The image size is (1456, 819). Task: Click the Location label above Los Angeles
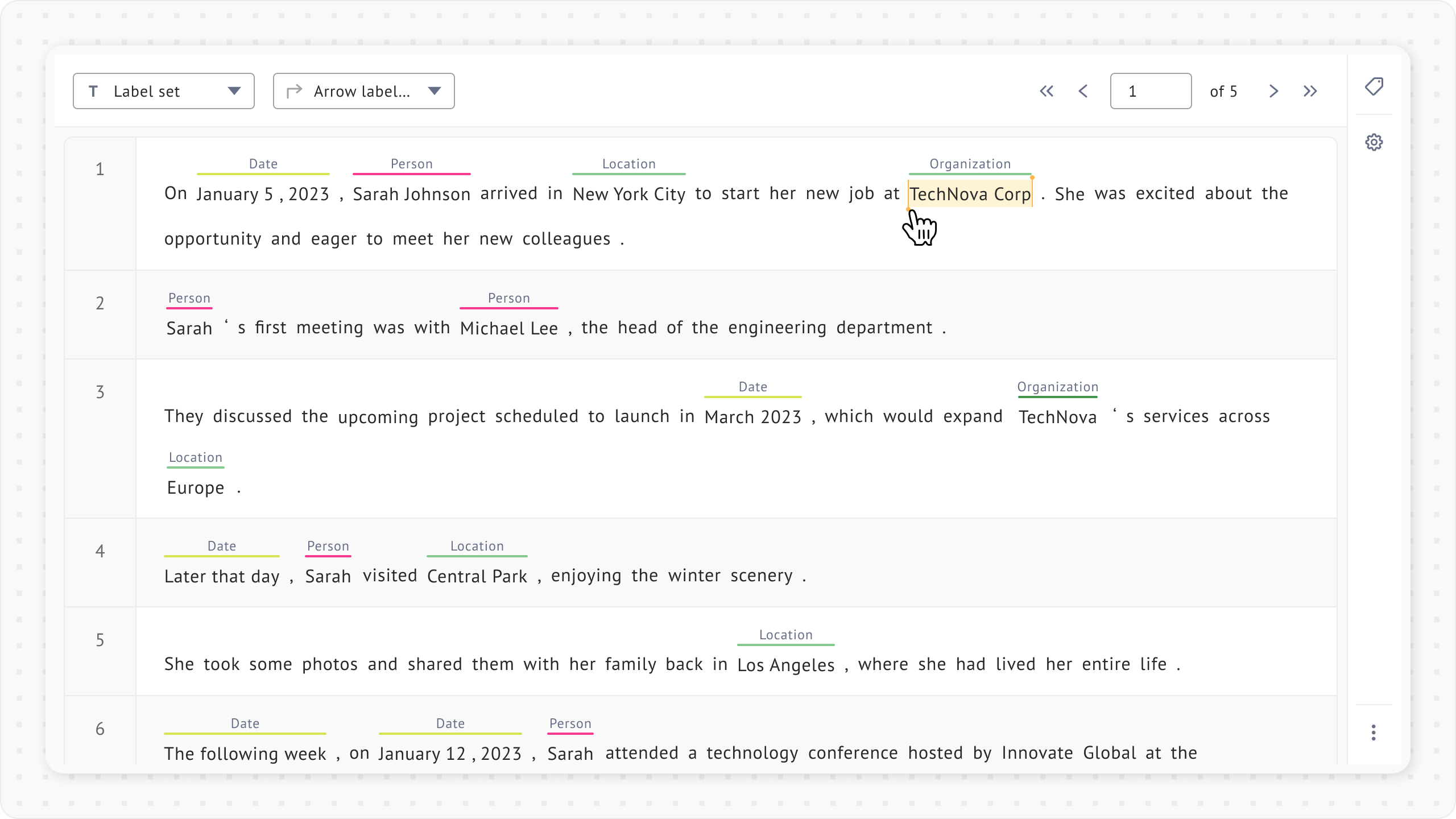click(785, 635)
